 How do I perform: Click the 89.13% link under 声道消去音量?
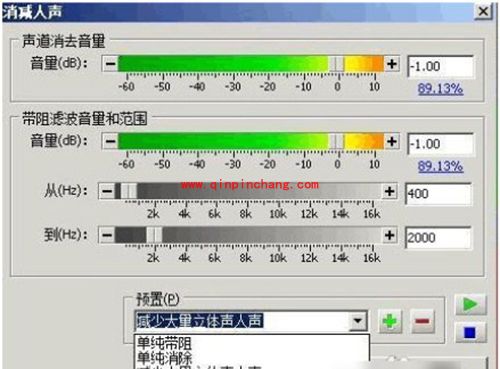point(440,89)
